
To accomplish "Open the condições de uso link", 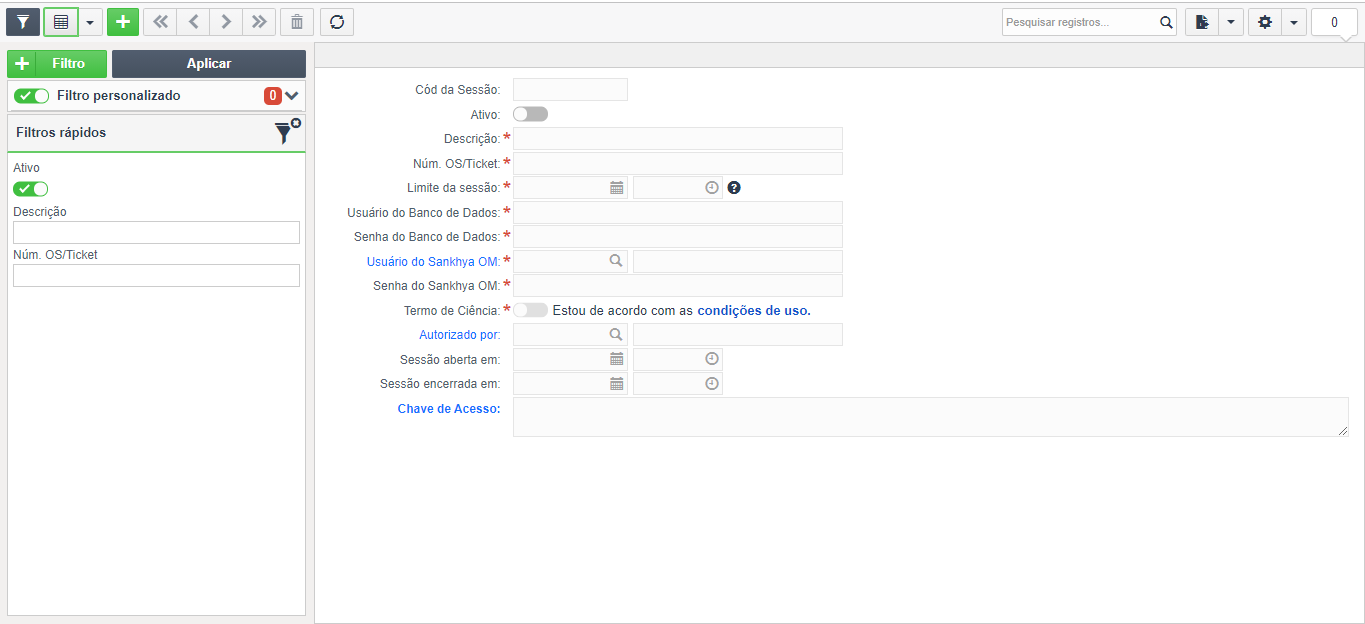I will click(754, 310).
